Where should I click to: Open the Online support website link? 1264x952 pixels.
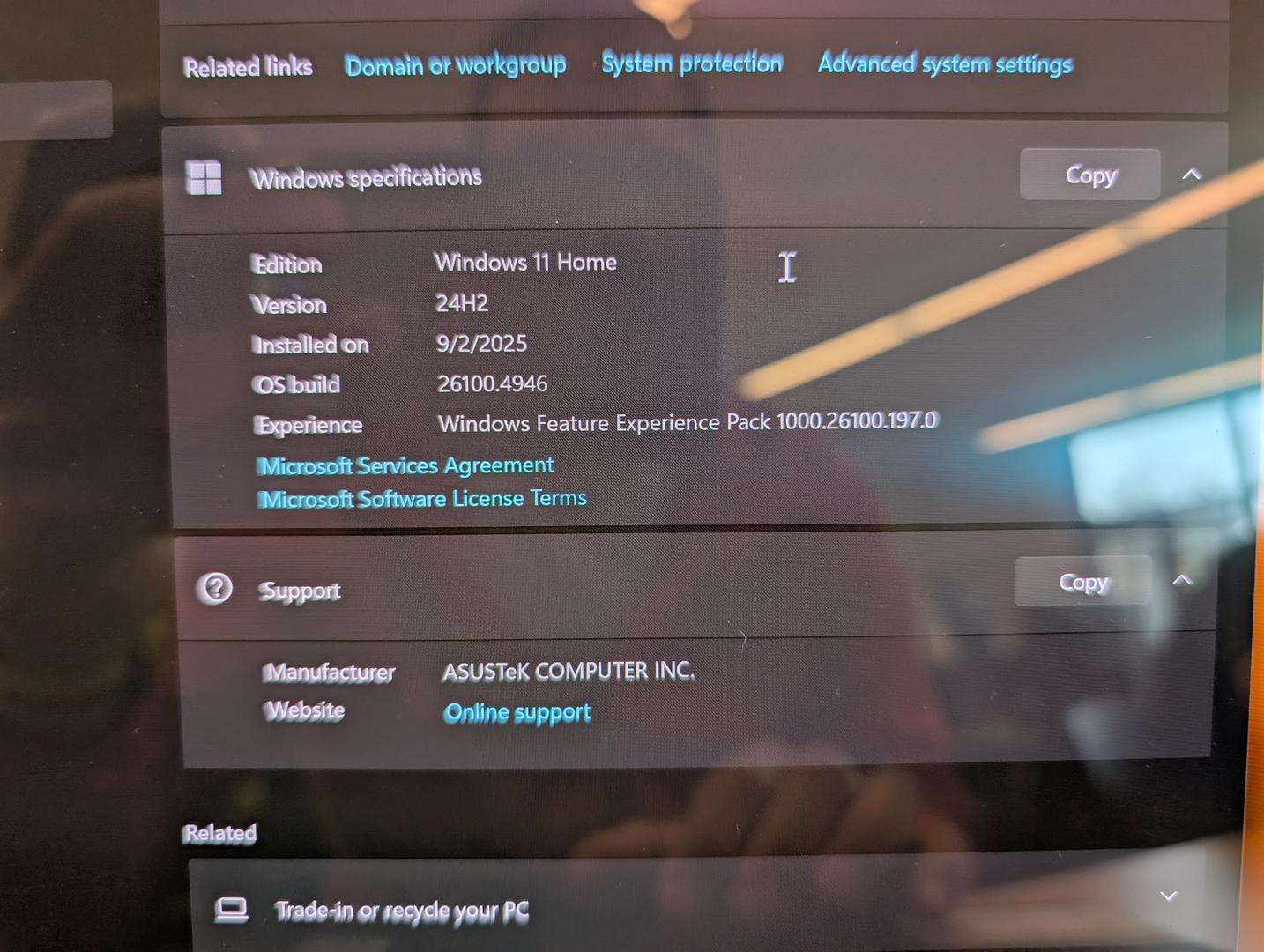[517, 712]
